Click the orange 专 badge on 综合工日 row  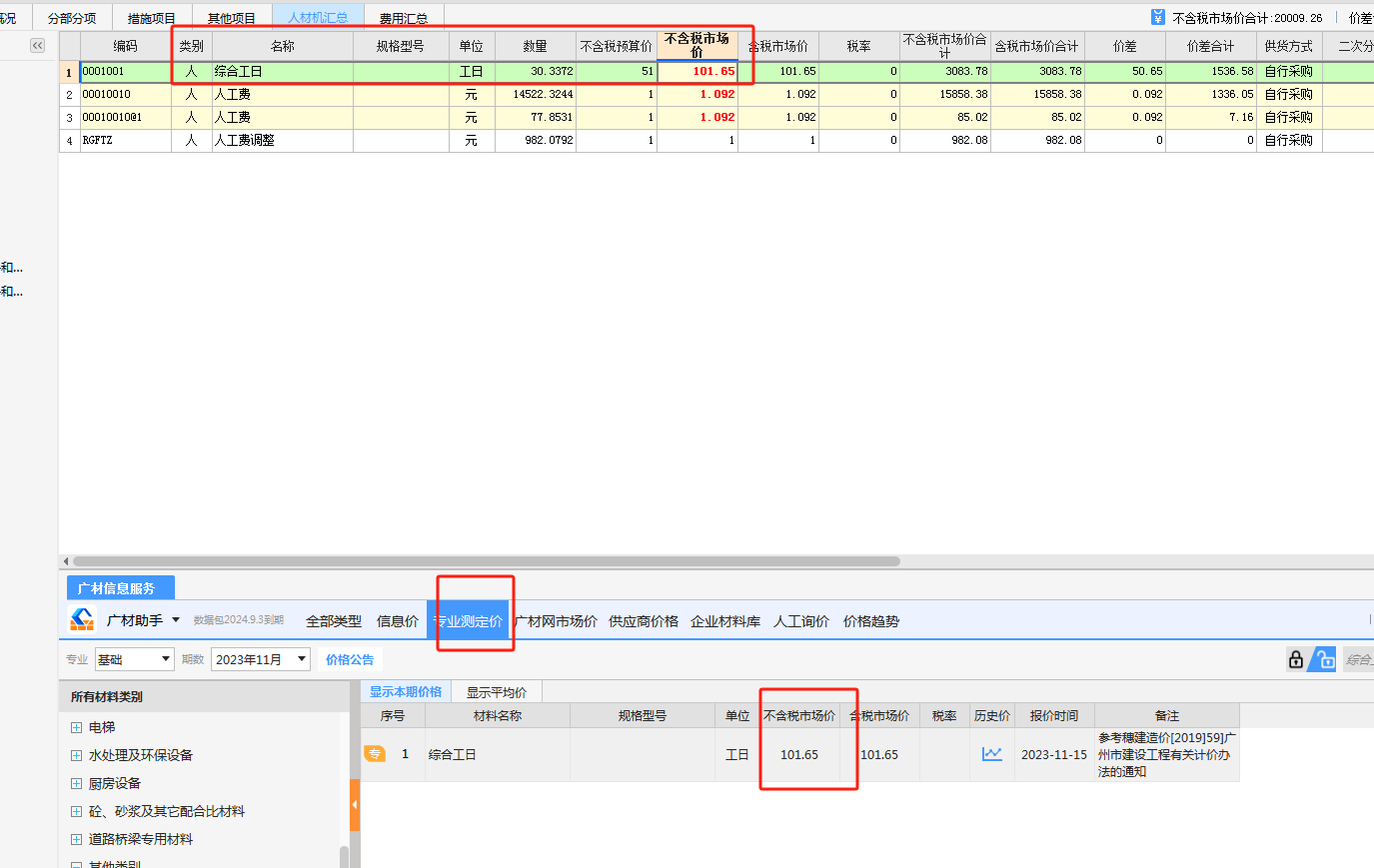pyautogui.click(x=375, y=754)
